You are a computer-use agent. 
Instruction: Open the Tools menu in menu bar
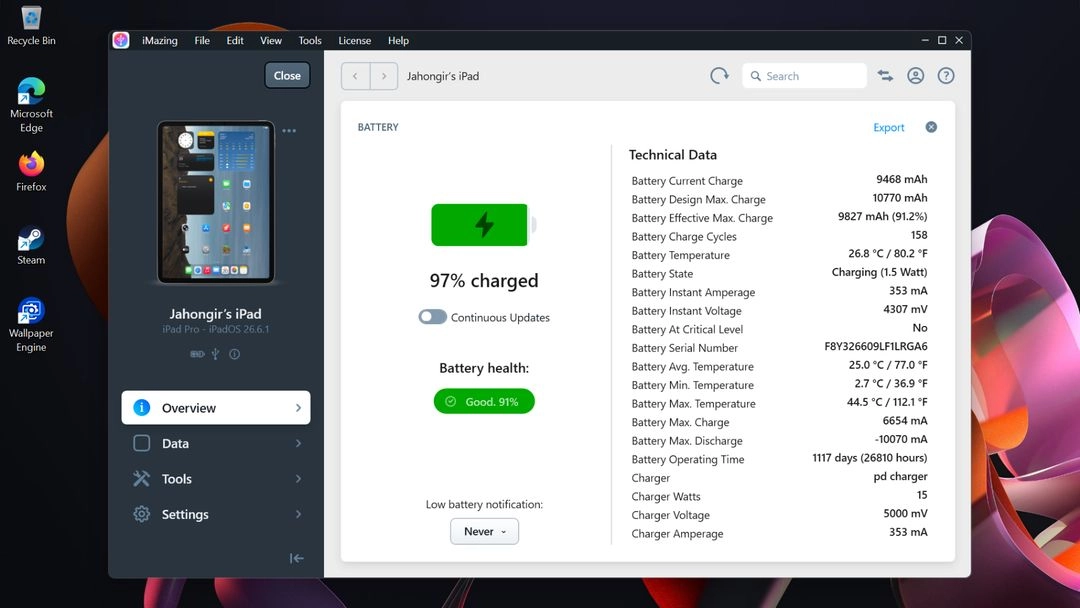[310, 41]
